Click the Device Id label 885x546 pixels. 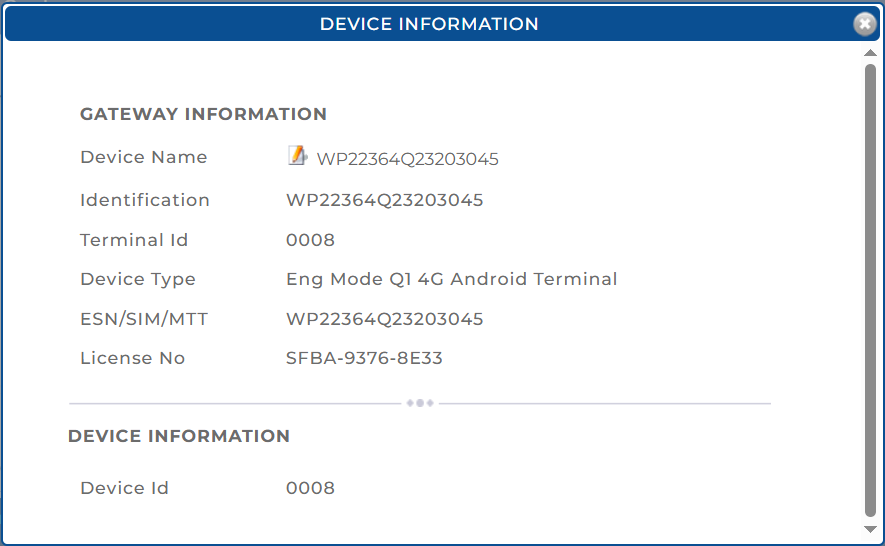click(x=124, y=488)
